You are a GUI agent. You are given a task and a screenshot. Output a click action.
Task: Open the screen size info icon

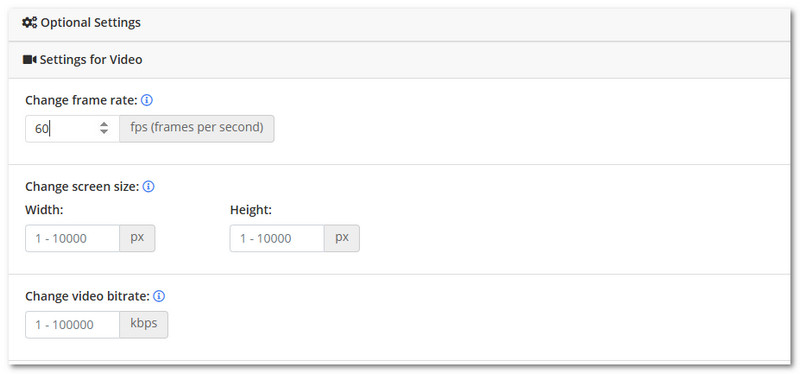(x=148, y=187)
